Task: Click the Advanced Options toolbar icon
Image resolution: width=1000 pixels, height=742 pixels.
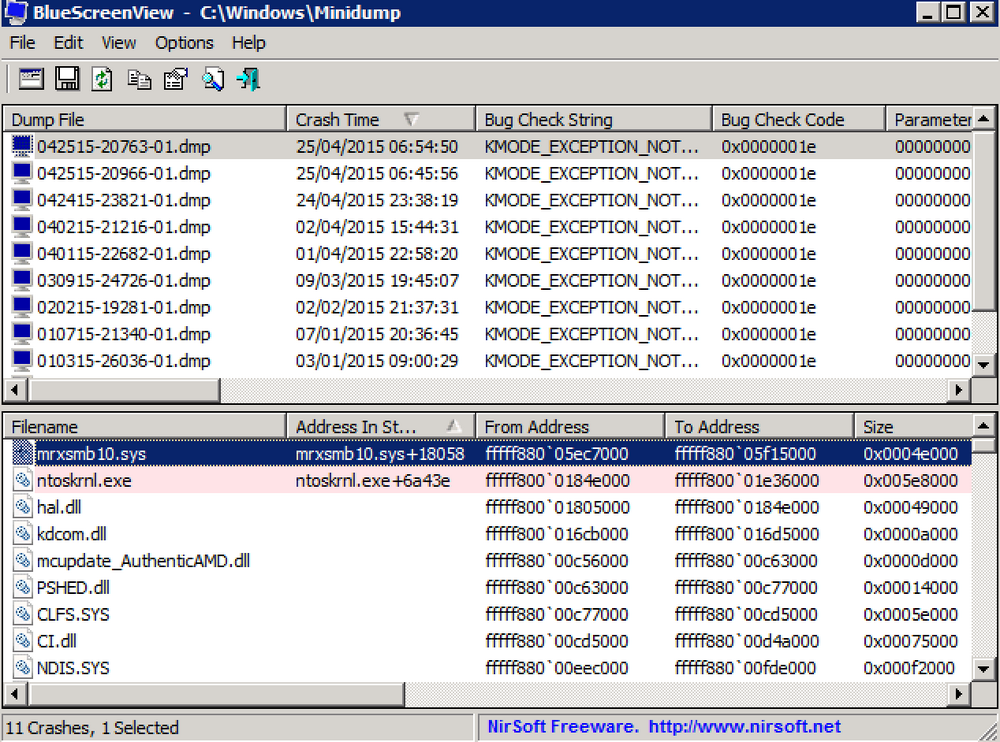Action: 31,79
